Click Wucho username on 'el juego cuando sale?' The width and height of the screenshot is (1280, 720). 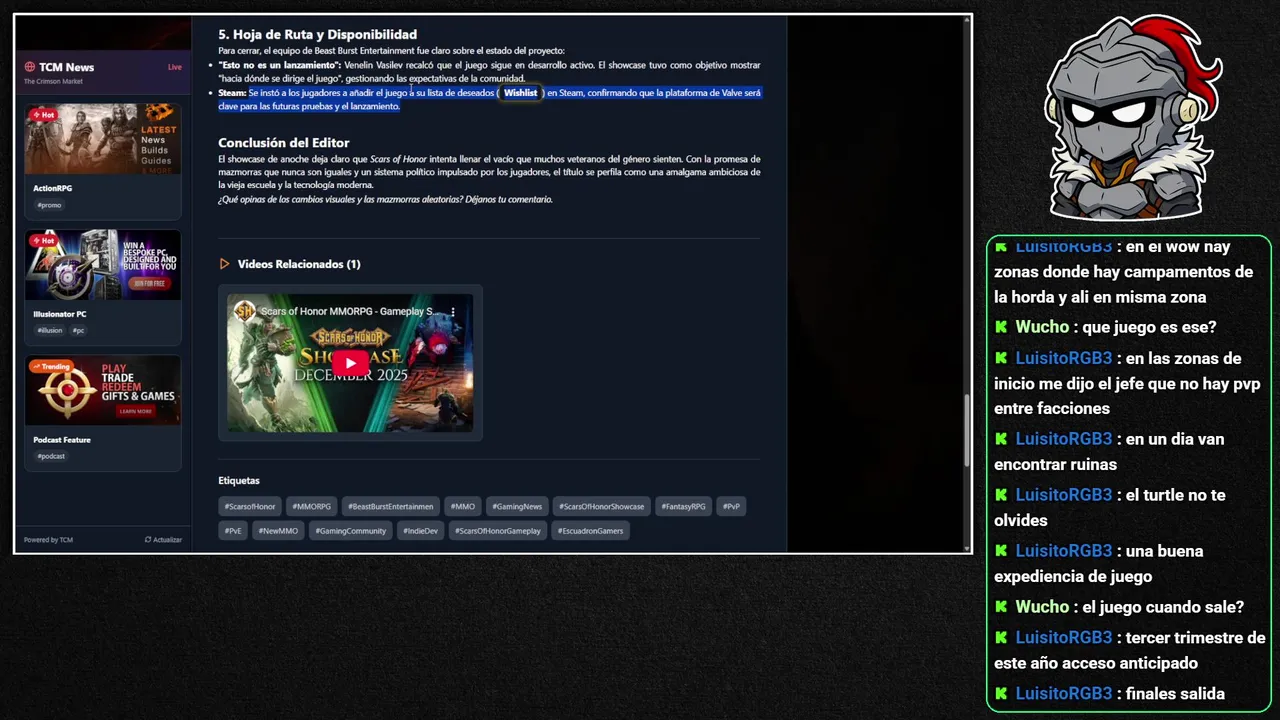[x=1042, y=607]
